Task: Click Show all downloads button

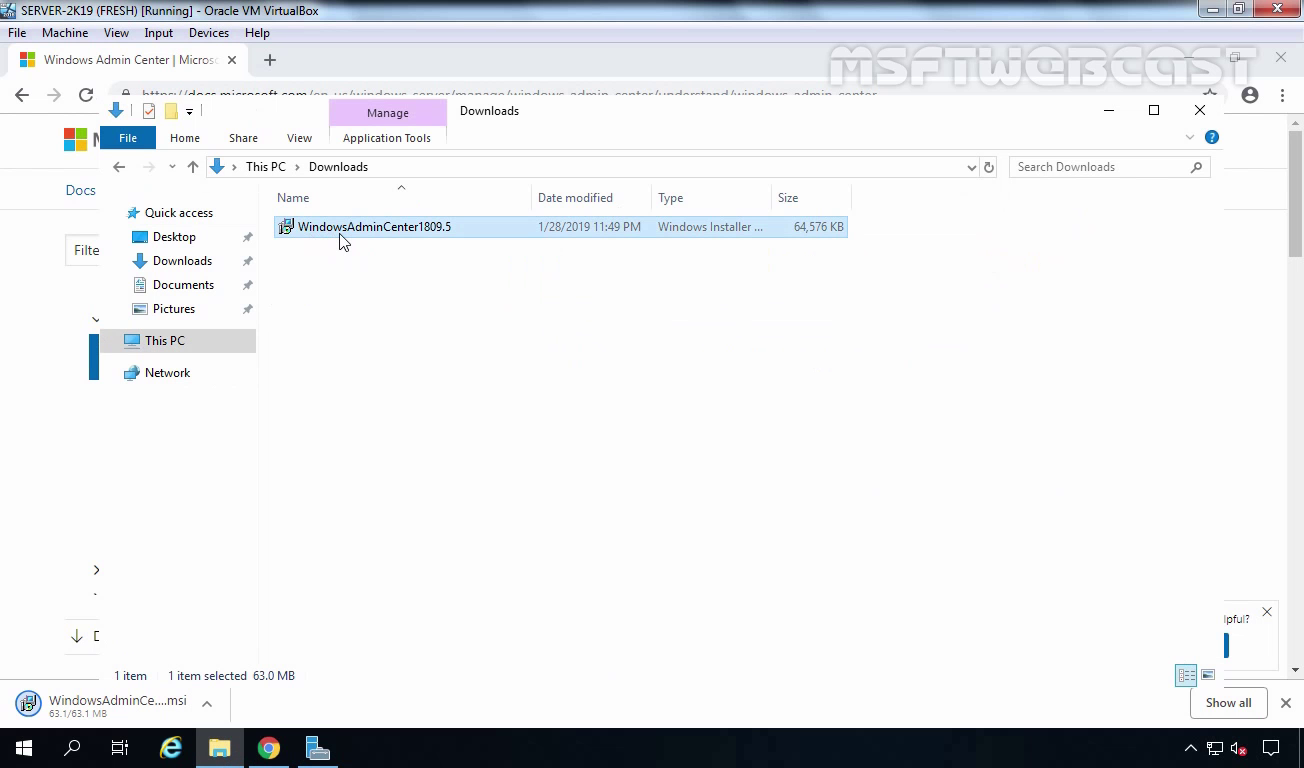Action: (x=1228, y=703)
